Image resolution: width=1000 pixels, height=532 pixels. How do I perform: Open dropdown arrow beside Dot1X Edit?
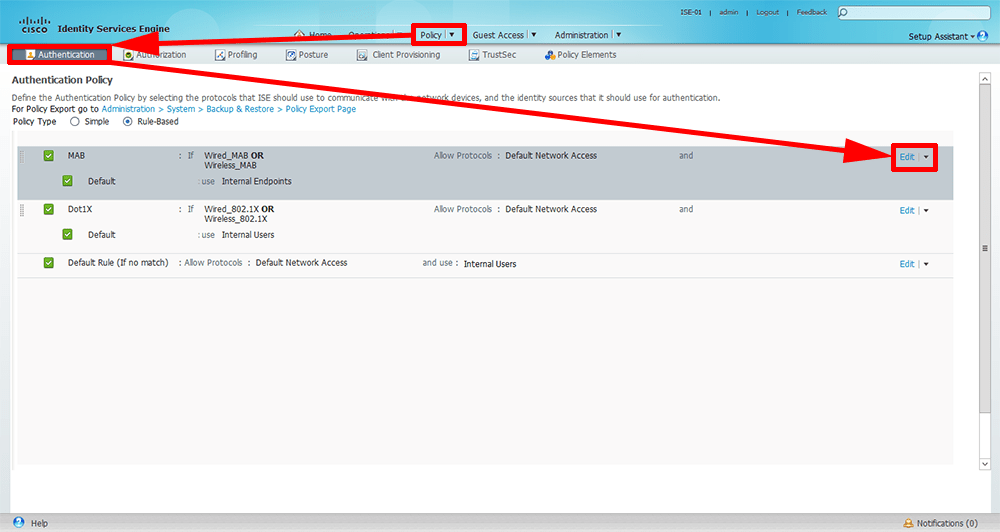(x=926, y=211)
